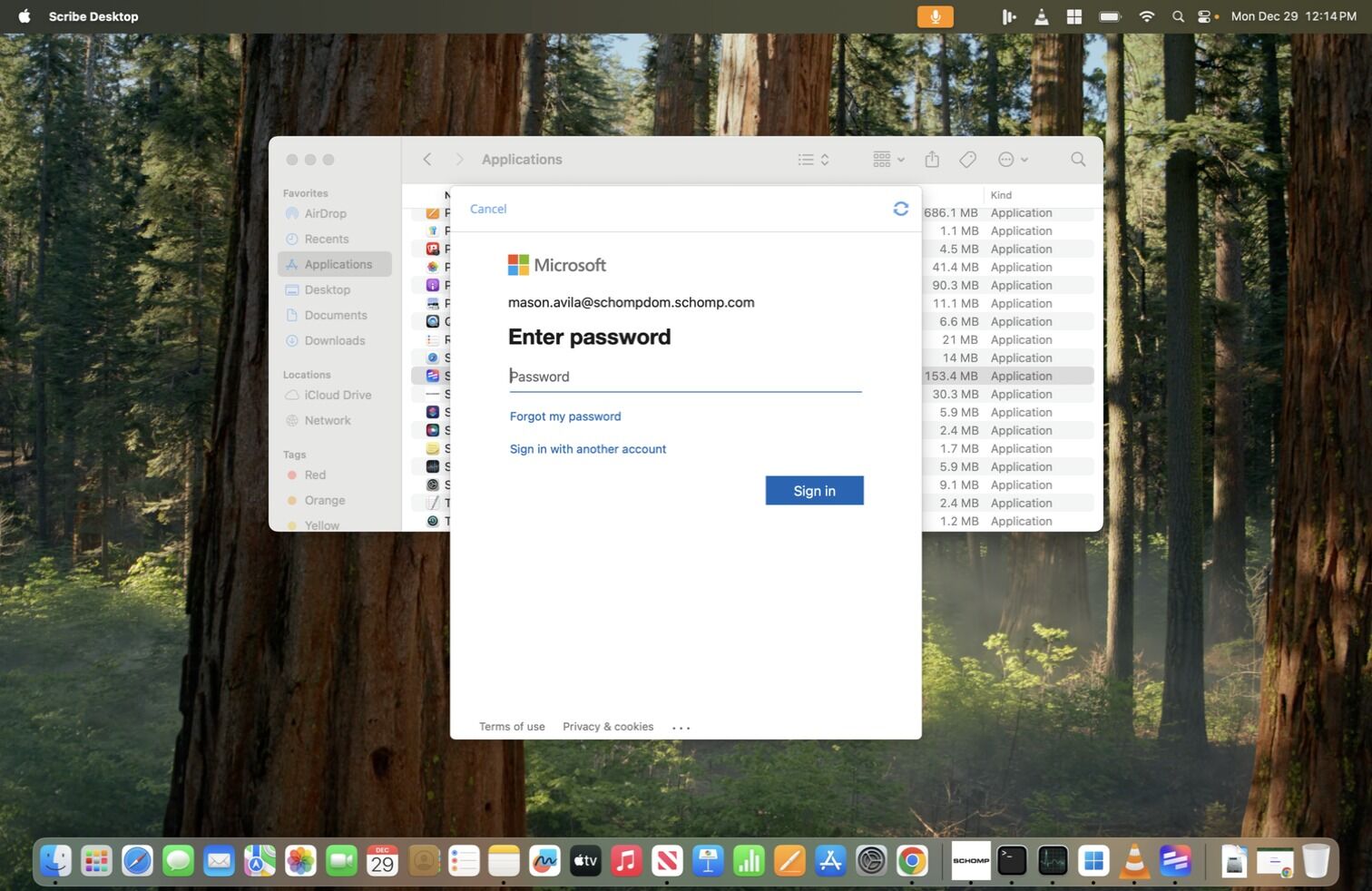Select Downloads in the Finder sidebar

click(334, 340)
